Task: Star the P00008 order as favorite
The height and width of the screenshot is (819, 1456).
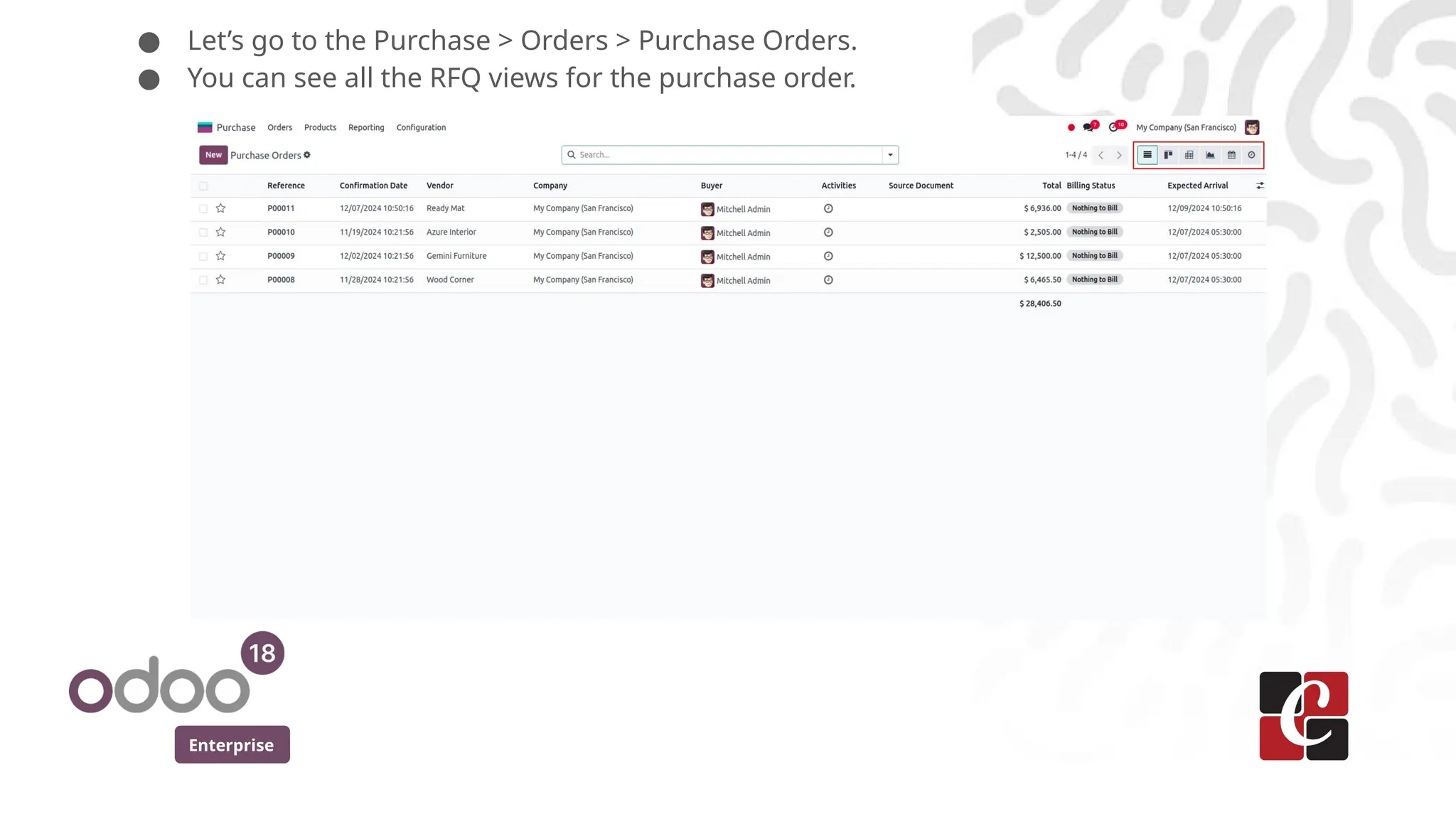Action: [220, 279]
